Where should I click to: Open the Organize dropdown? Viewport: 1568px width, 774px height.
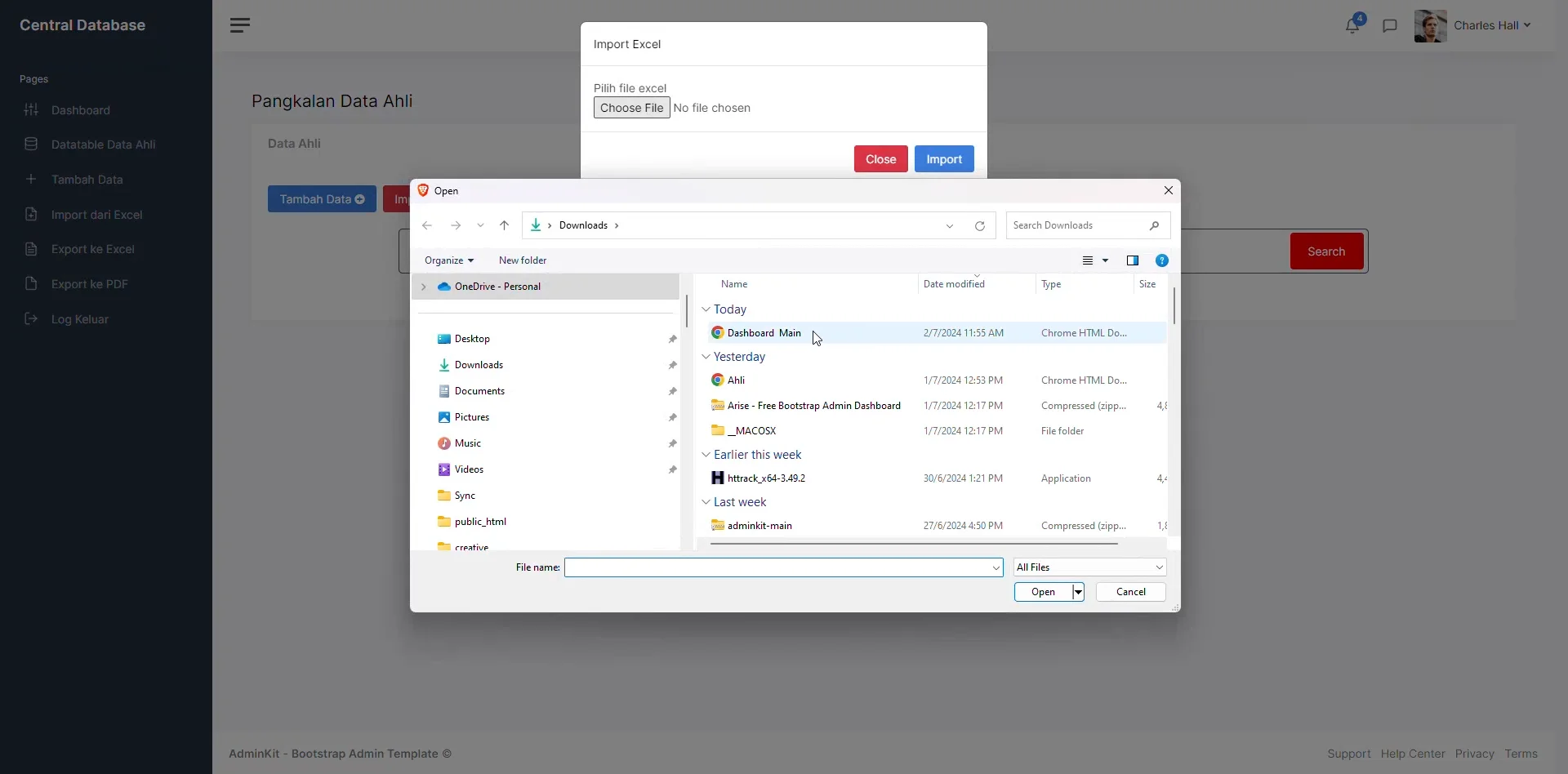[448, 260]
